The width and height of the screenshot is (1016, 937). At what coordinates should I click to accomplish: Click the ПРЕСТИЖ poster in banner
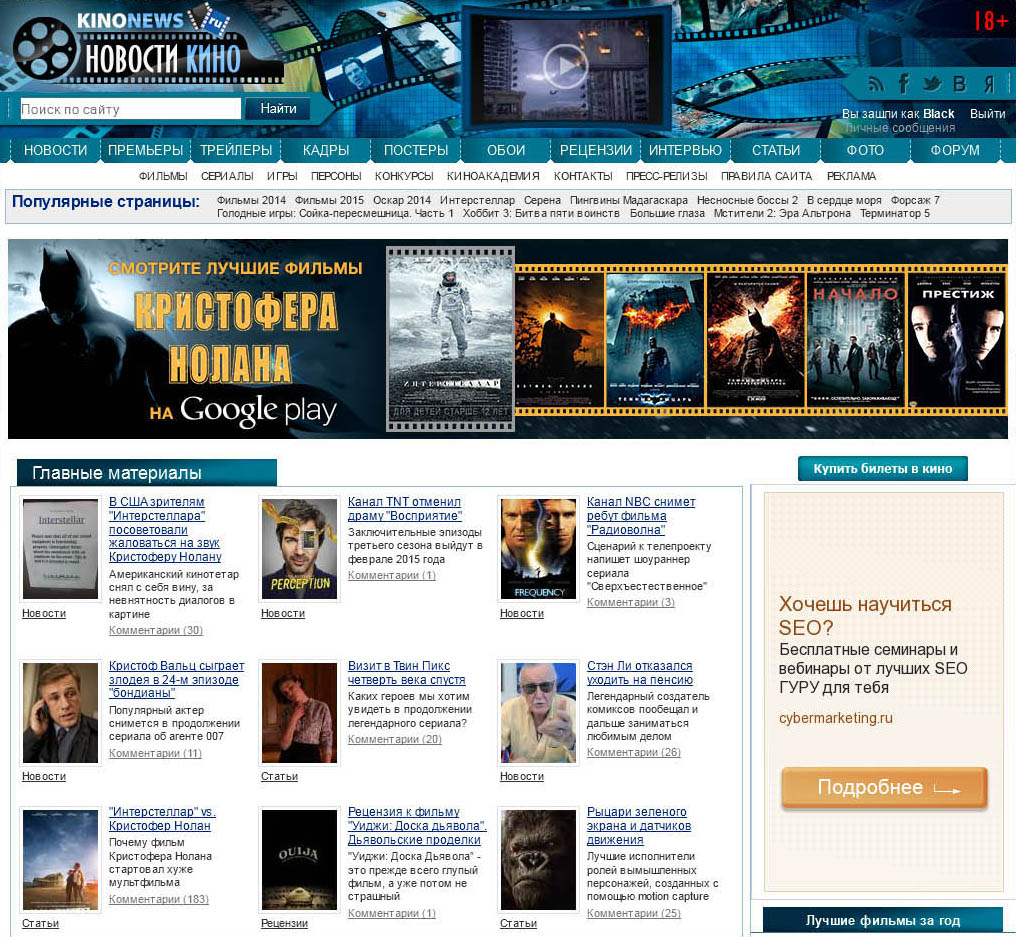pyautogui.click(x=957, y=340)
